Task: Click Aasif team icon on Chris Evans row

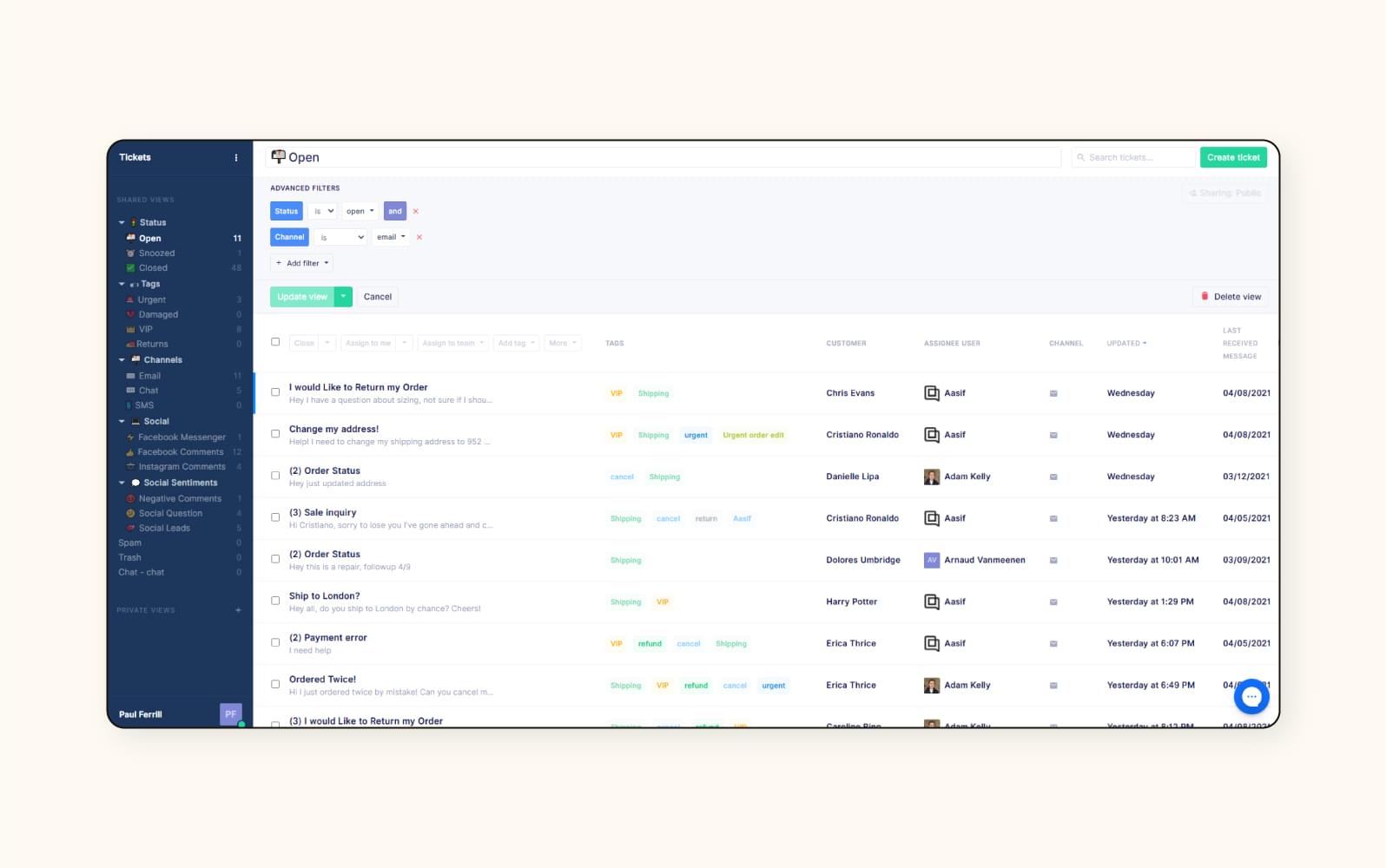Action: [932, 393]
